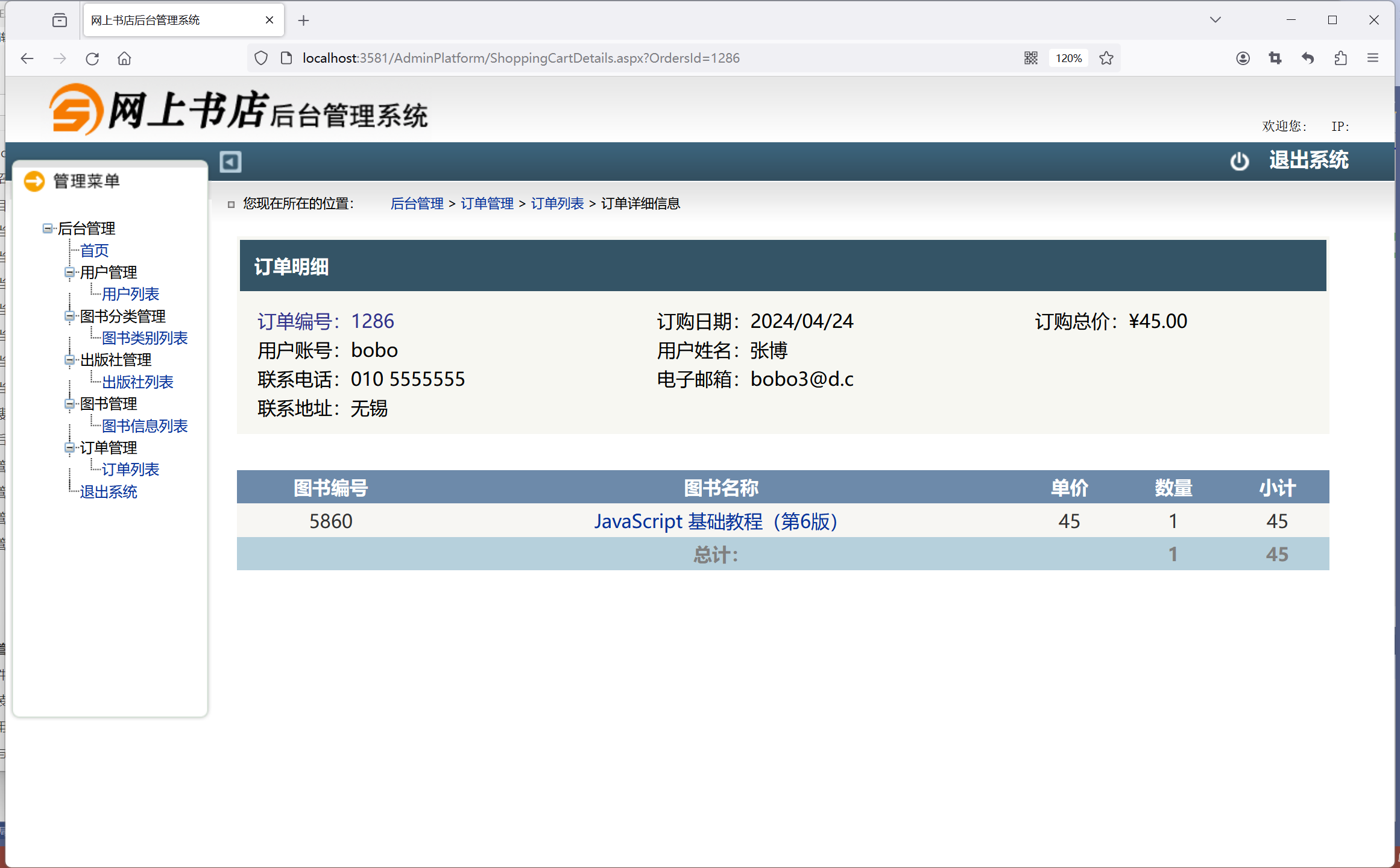The width and height of the screenshot is (1400, 868).
Task: Open JavaScript 基础教程 book link
Action: click(x=716, y=521)
